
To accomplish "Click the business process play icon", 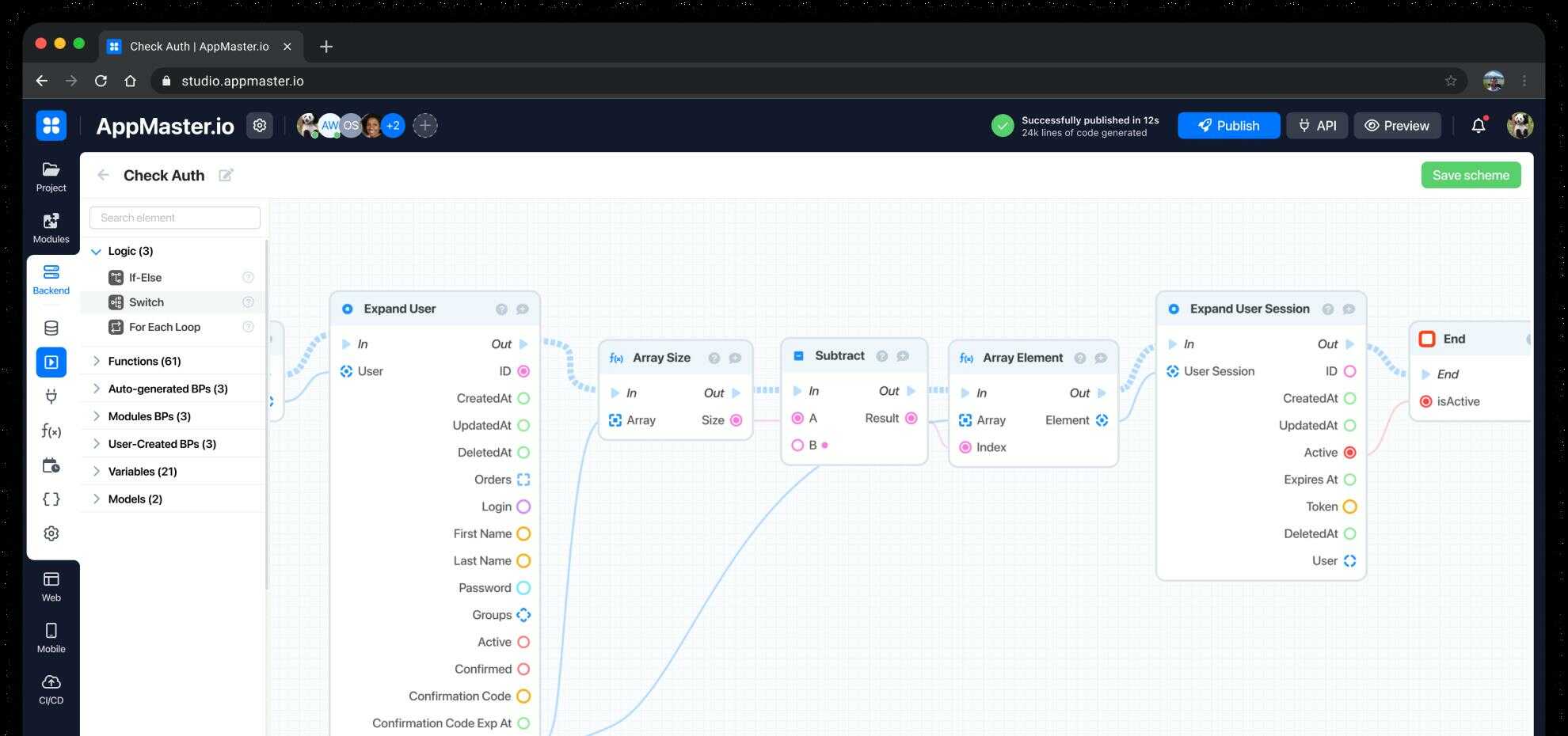I will (51, 362).
